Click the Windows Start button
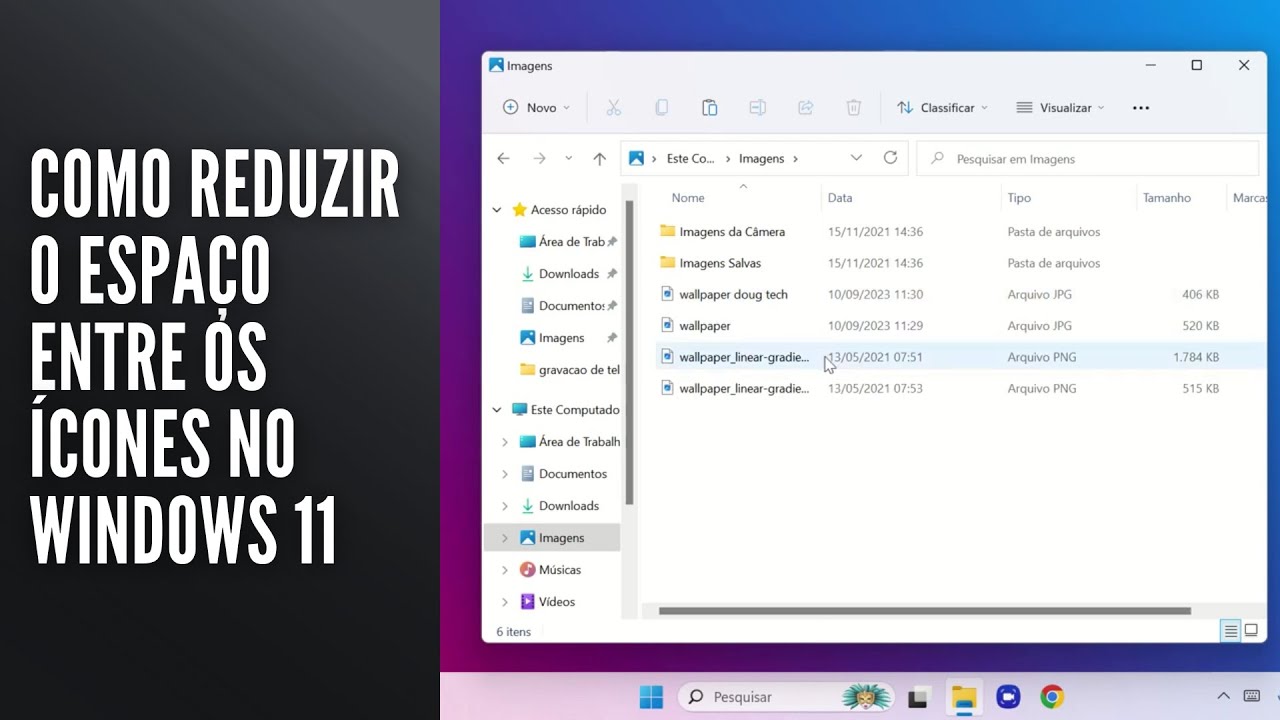Image resolution: width=1280 pixels, height=720 pixels. (x=651, y=697)
